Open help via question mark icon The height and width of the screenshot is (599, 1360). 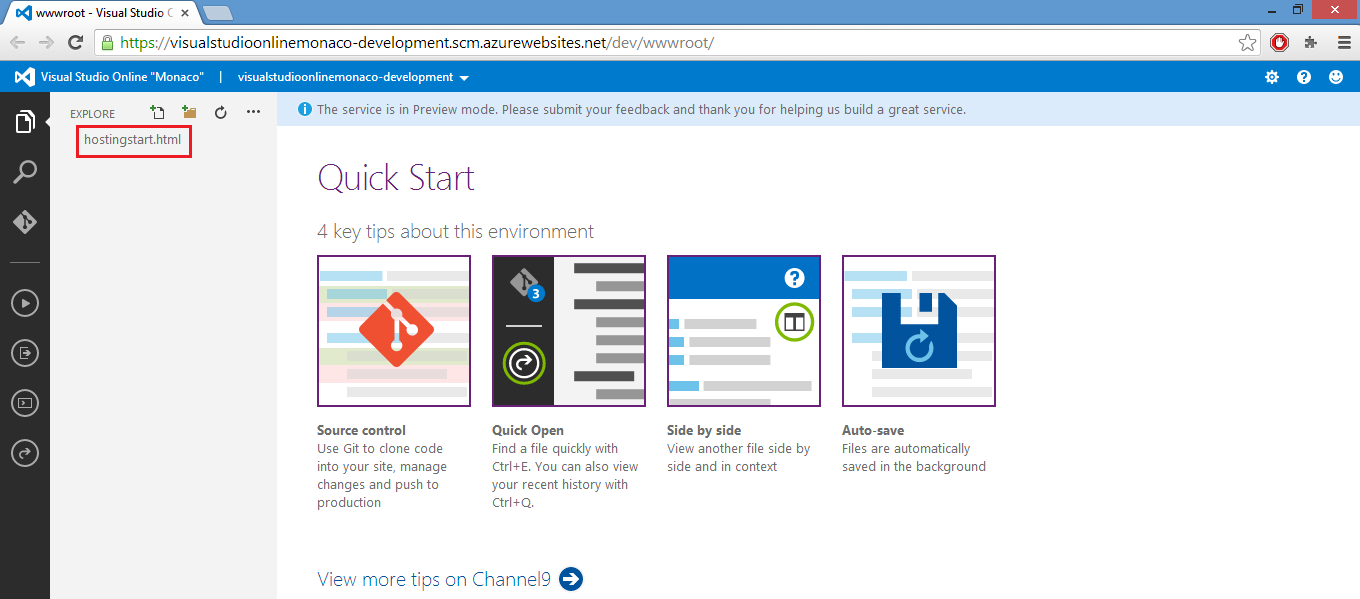click(1303, 76)
